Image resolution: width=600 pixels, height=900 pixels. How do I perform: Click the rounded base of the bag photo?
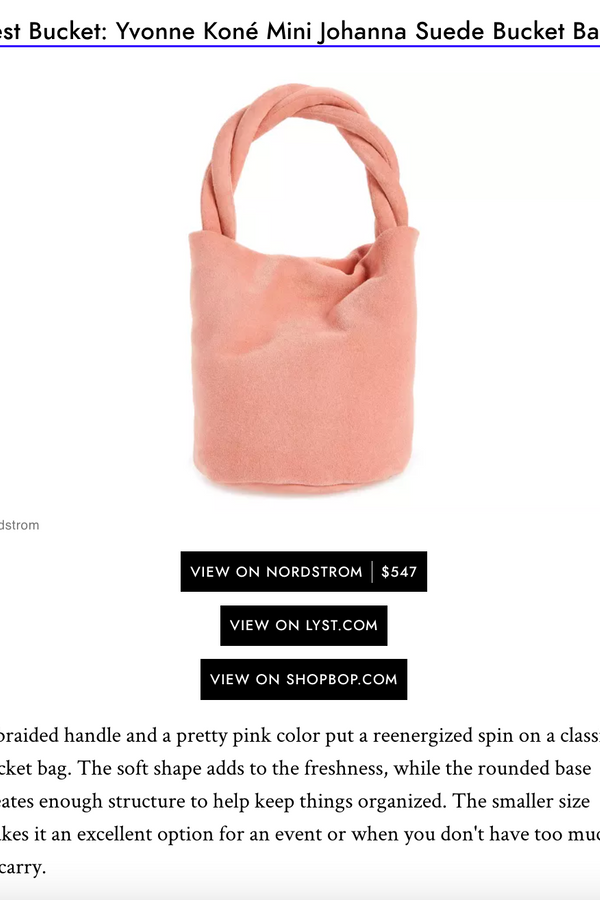[x=304, y=474]
